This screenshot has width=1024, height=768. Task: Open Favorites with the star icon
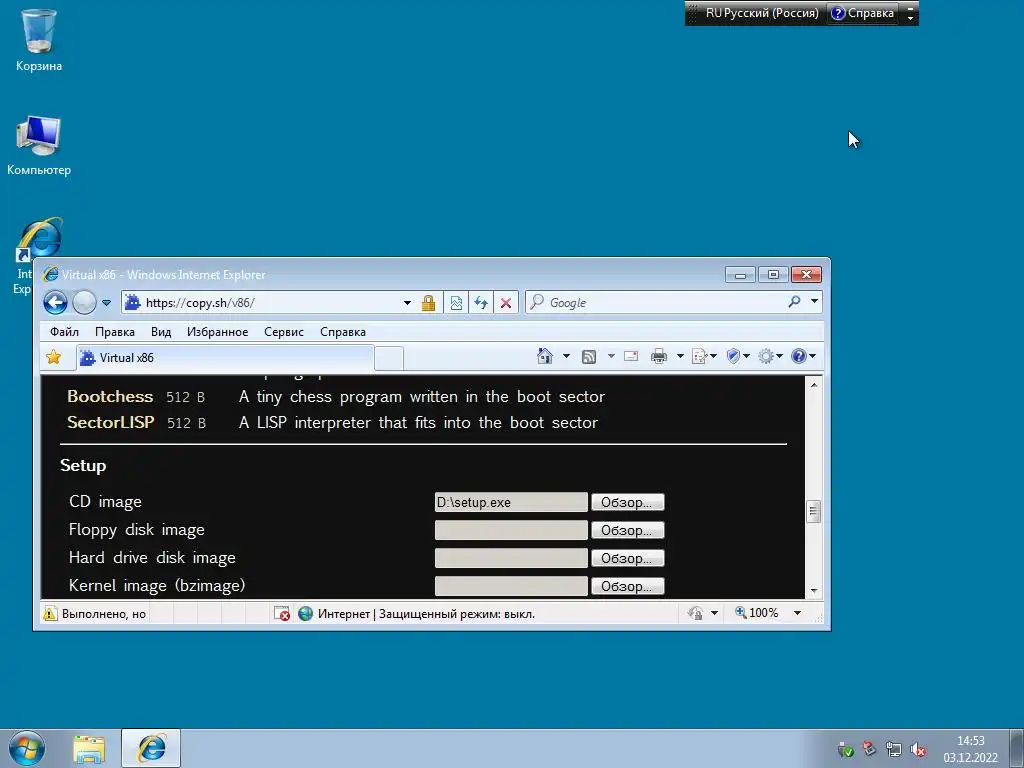54,357
